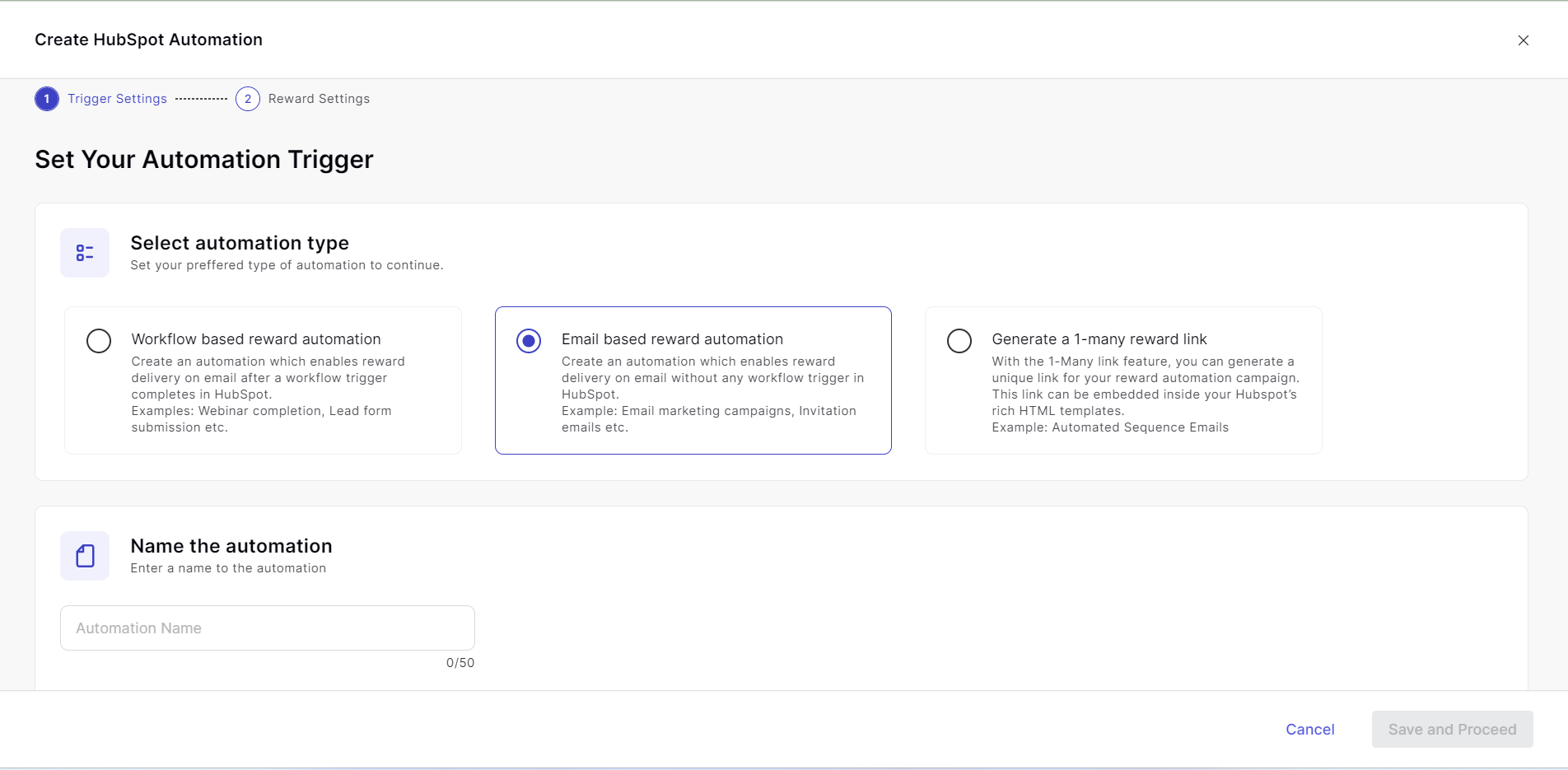Click the Name the automation document icon

coord(85,556)
